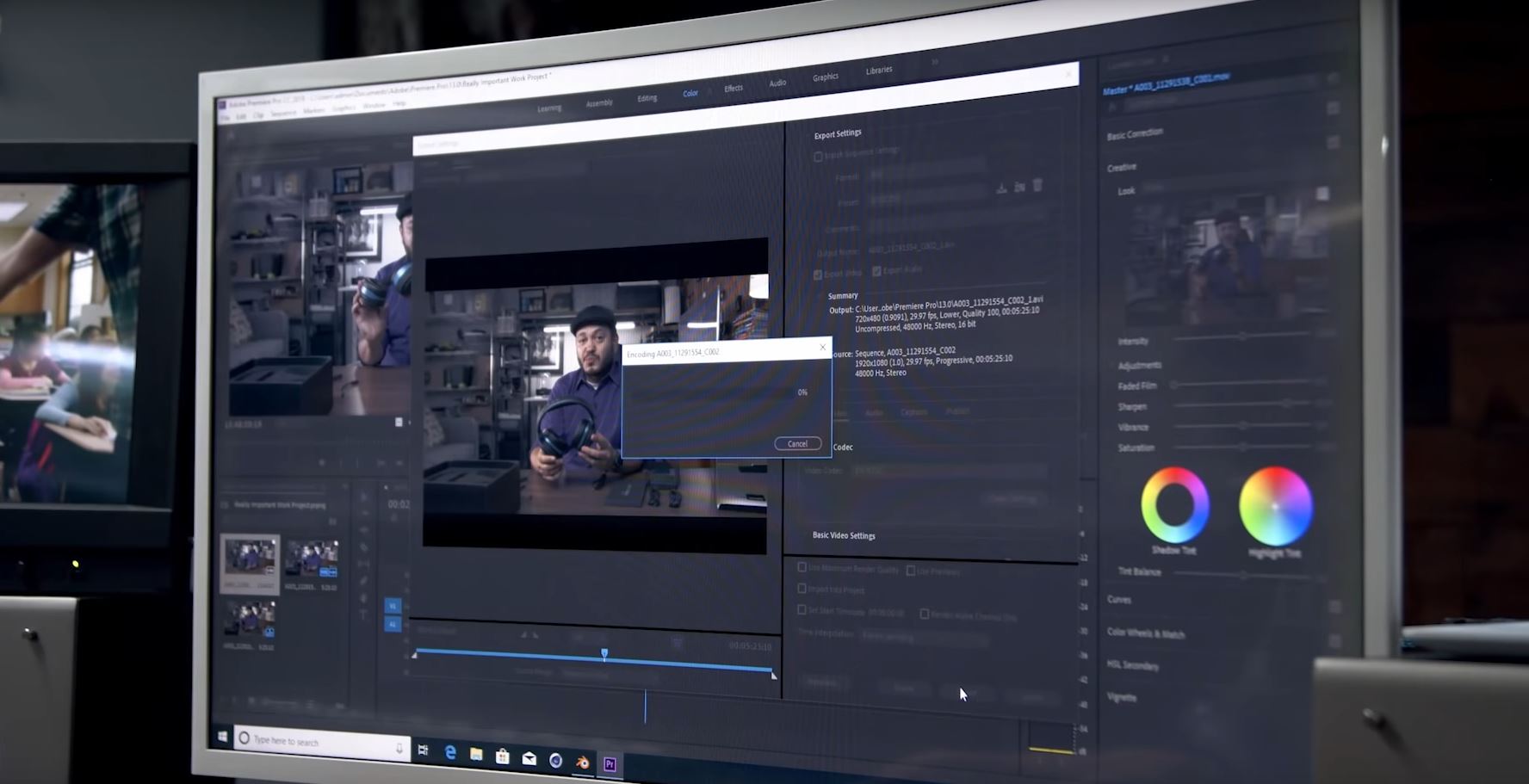Viewport: 1529px width, 784px height.
Task: Click the Shadow Tint color wheel
Action: click(x=1175, y=506)
